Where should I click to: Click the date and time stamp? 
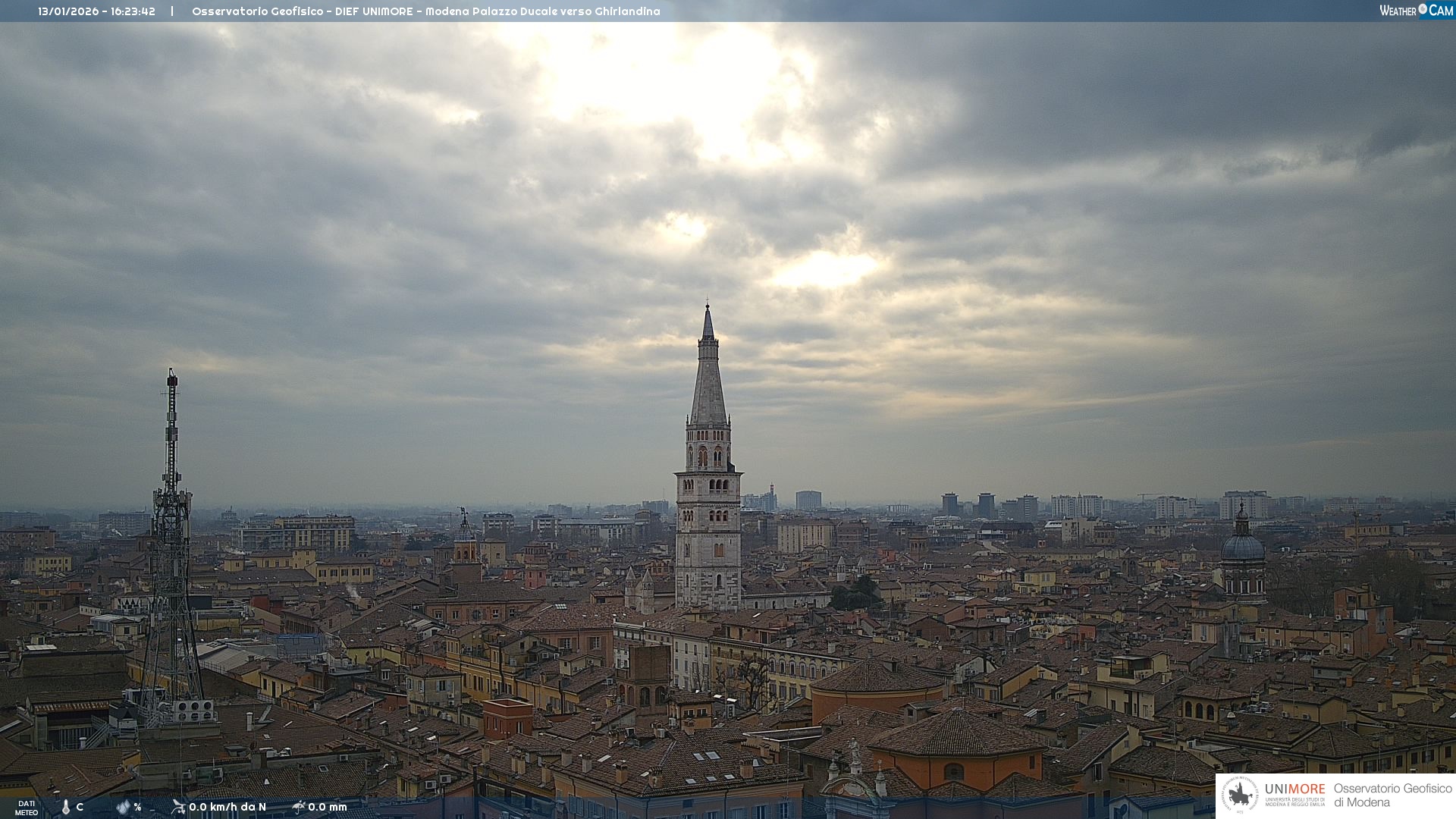tap(96, 11)
